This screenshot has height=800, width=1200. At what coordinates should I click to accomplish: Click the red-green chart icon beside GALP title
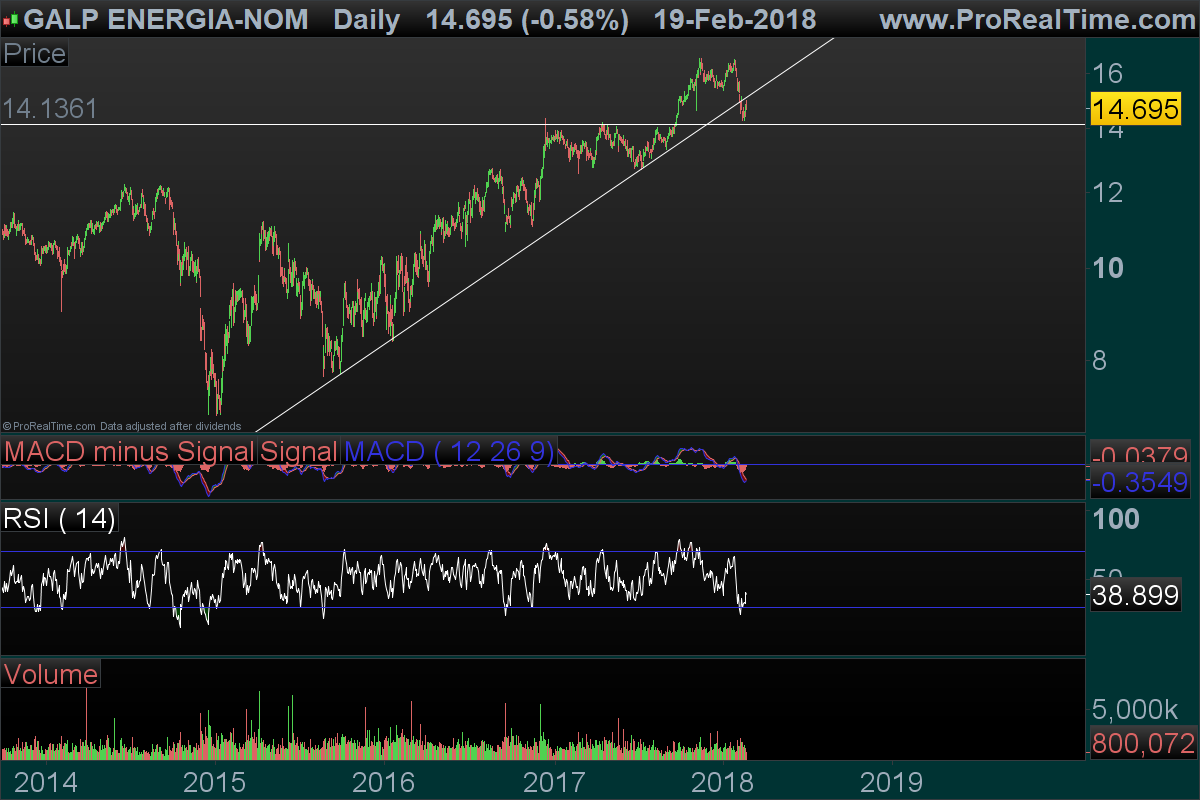11,19
